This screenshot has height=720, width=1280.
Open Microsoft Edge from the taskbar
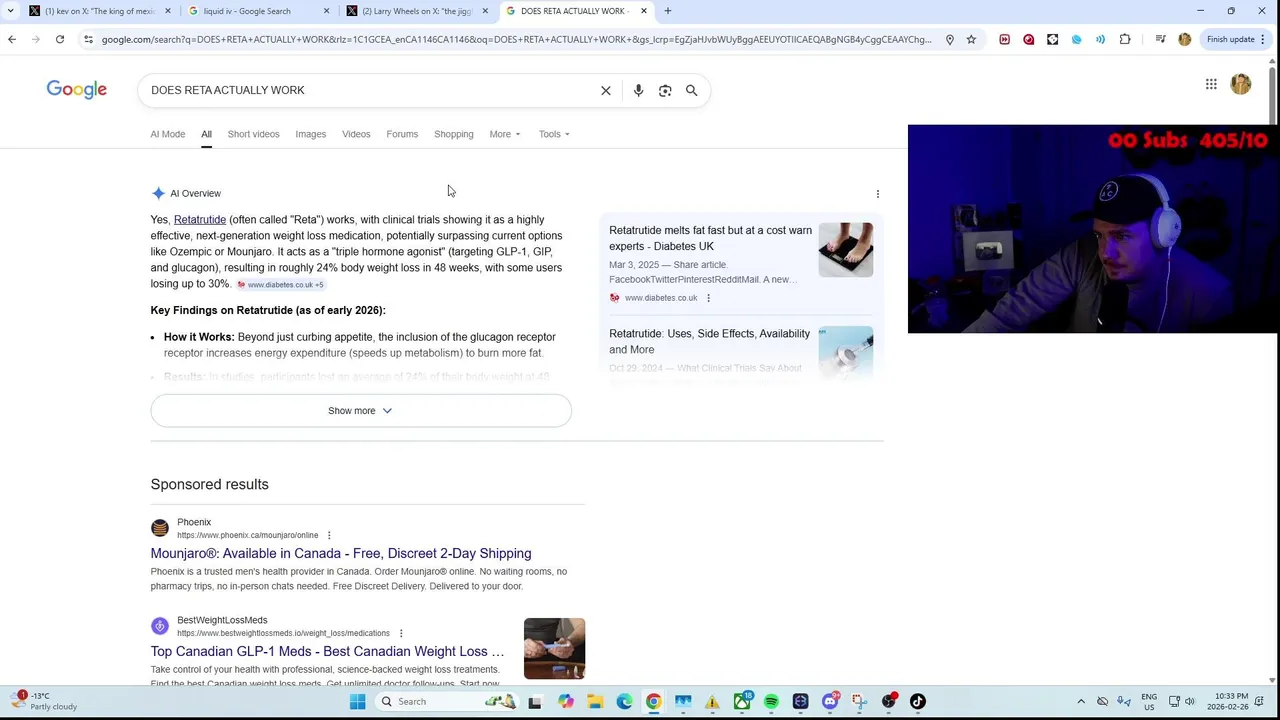[x=624, y=702]
